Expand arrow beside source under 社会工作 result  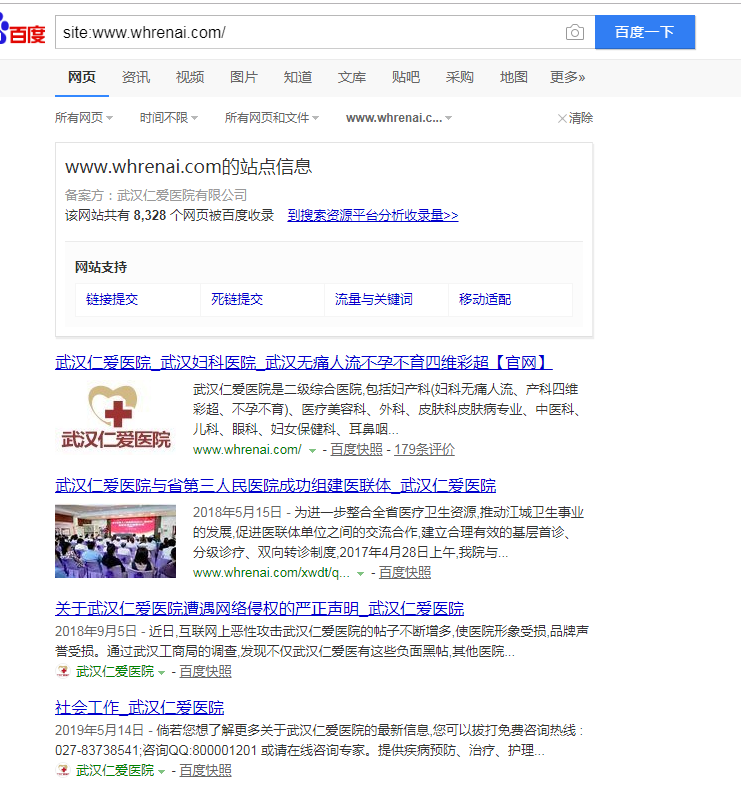pos(161,772)
